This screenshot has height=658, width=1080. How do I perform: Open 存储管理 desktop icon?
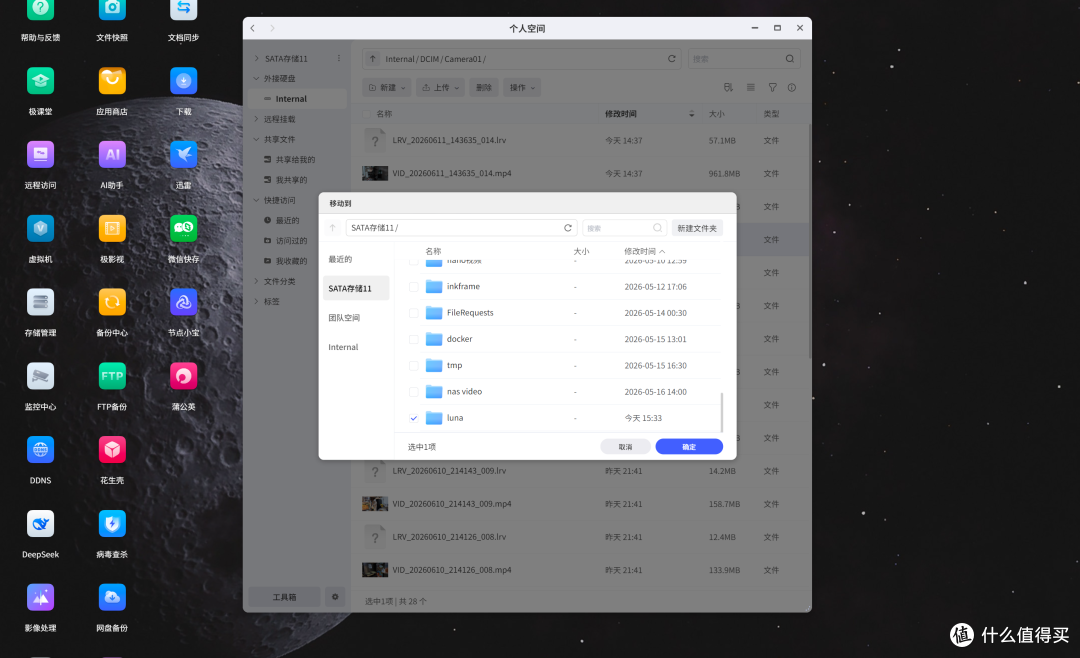40,302
